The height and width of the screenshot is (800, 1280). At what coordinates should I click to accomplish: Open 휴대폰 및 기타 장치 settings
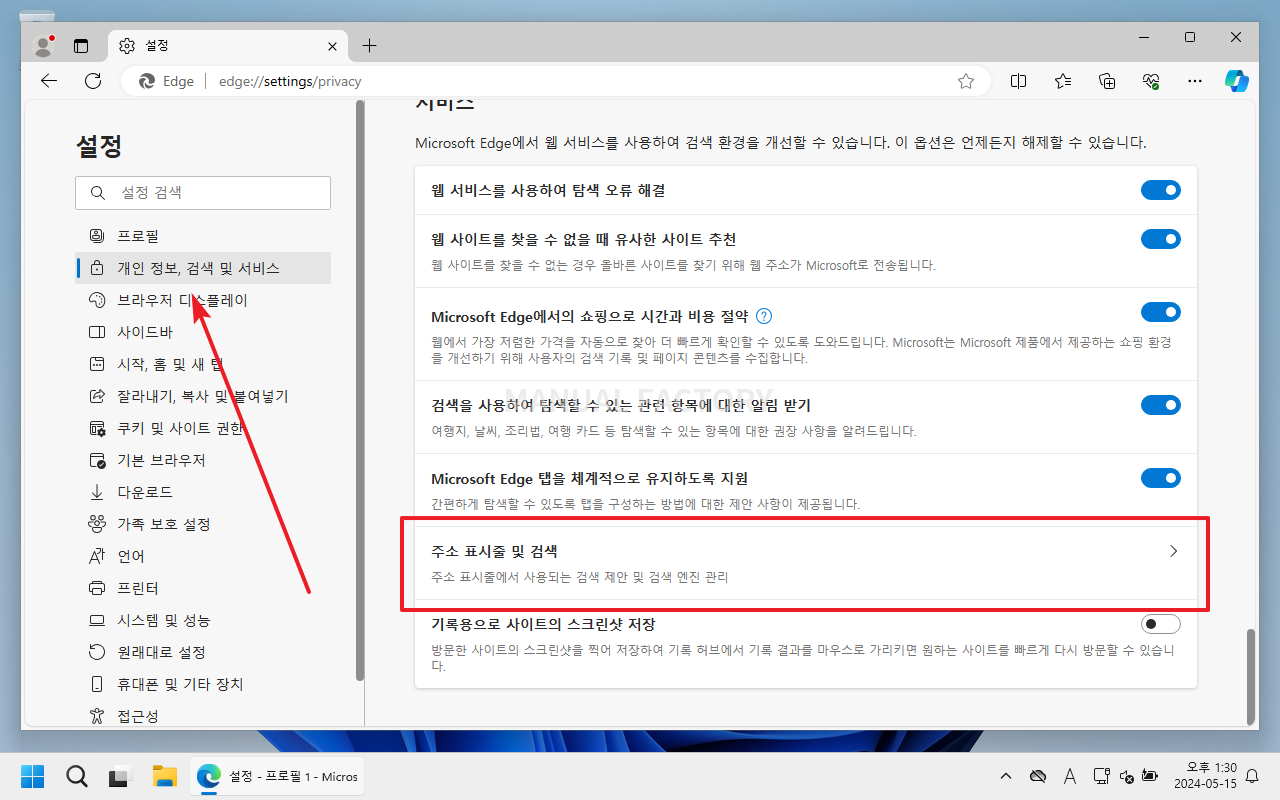(x=203, y=684)
